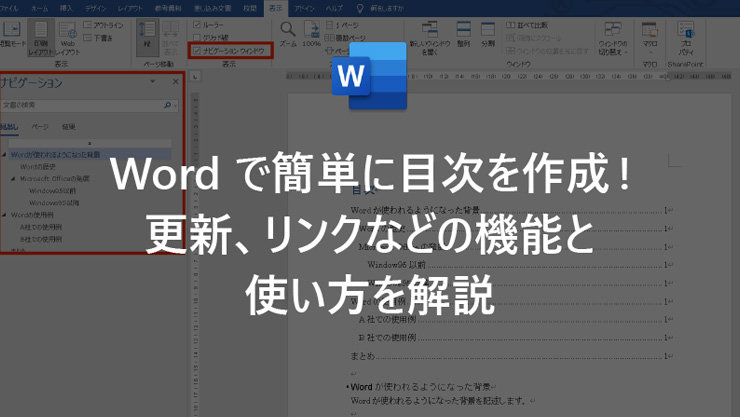Select the Print Layout (印刷レイアウト) view icon
The image size is (740, 417).
tap(41, 38)
